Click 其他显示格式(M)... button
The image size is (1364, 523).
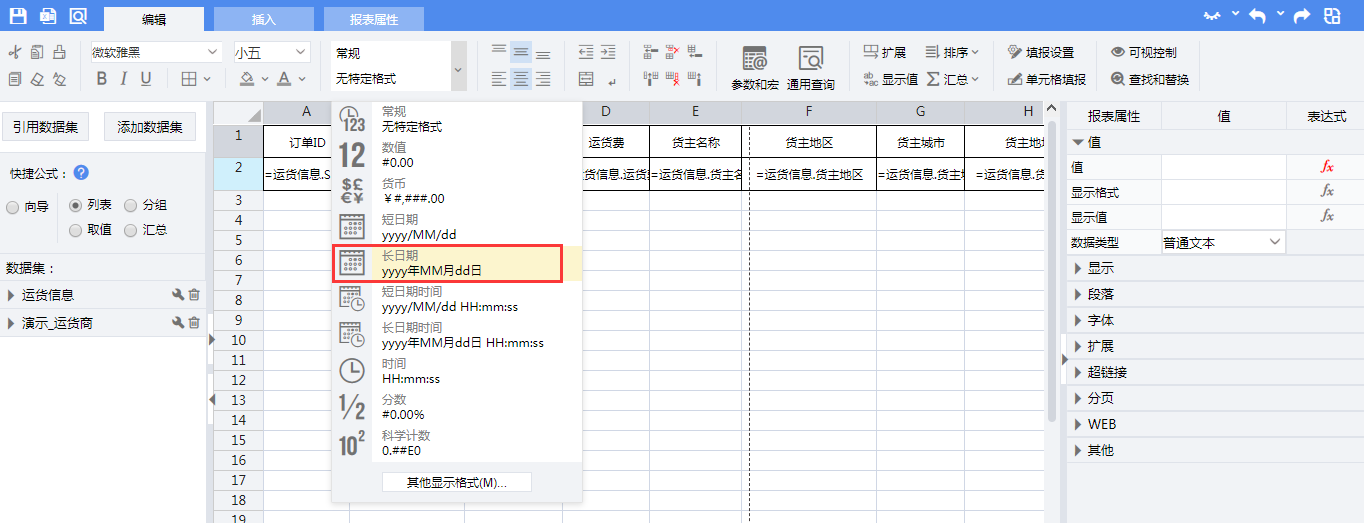(456, 483)
